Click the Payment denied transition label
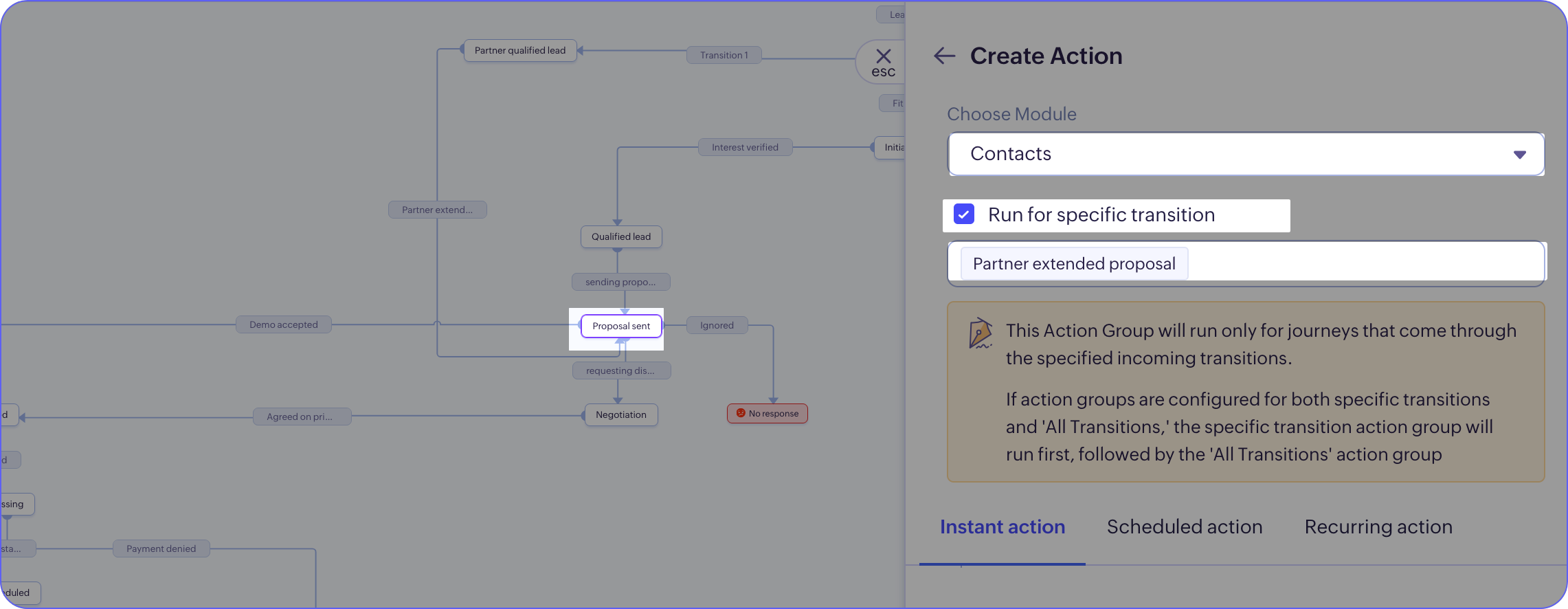 pos(161,549)
